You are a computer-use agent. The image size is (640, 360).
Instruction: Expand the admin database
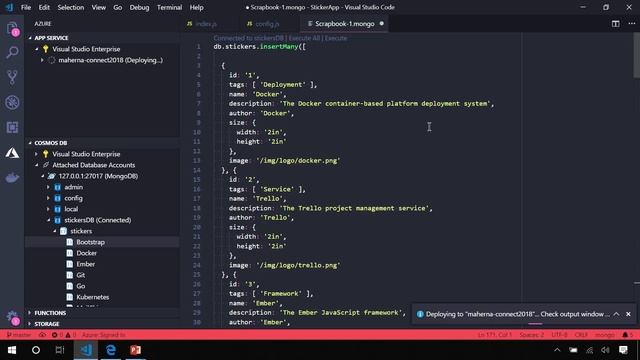[x=48, y=187]
